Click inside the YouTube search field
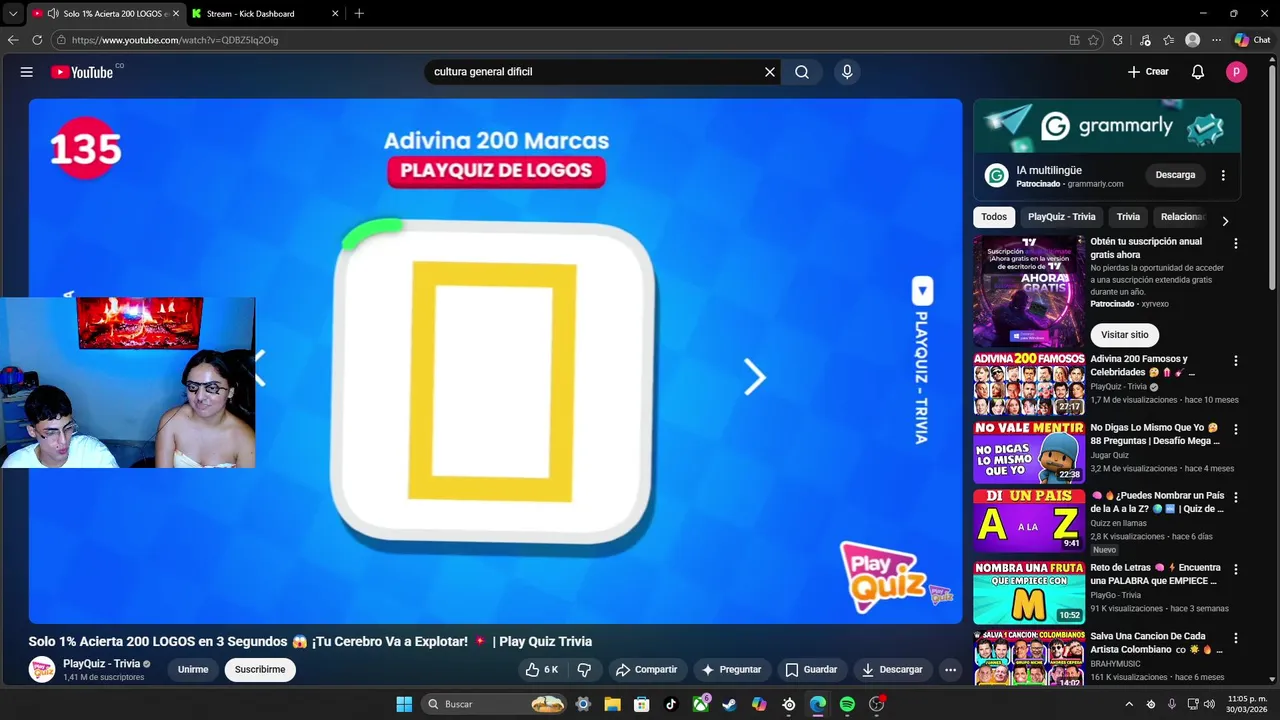This screenshot has height=720, width=1280. pyautogui.click(x=595, y=72)
